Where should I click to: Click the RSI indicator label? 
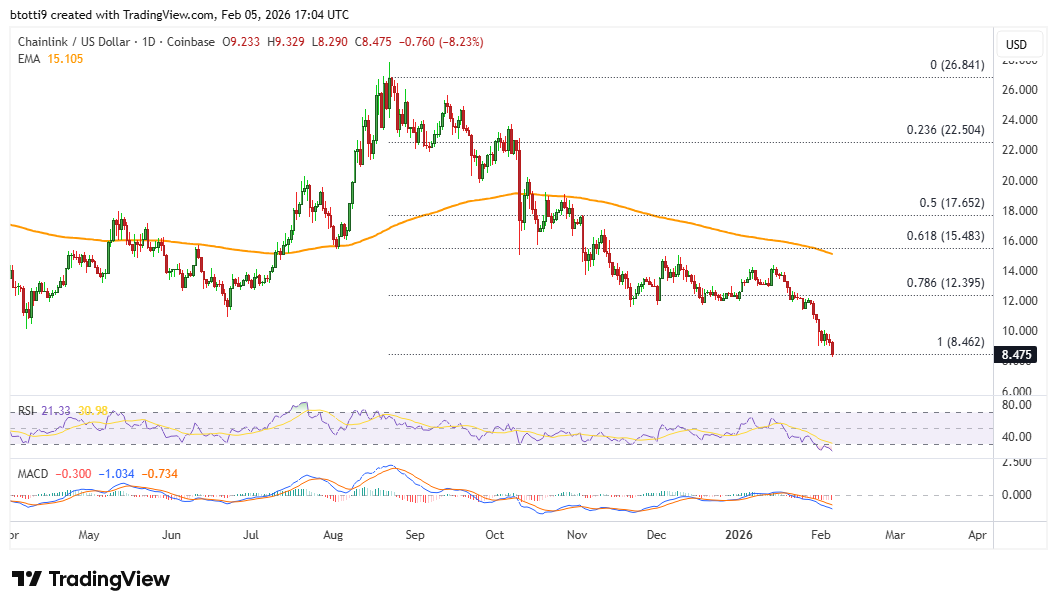pos(26,411)
